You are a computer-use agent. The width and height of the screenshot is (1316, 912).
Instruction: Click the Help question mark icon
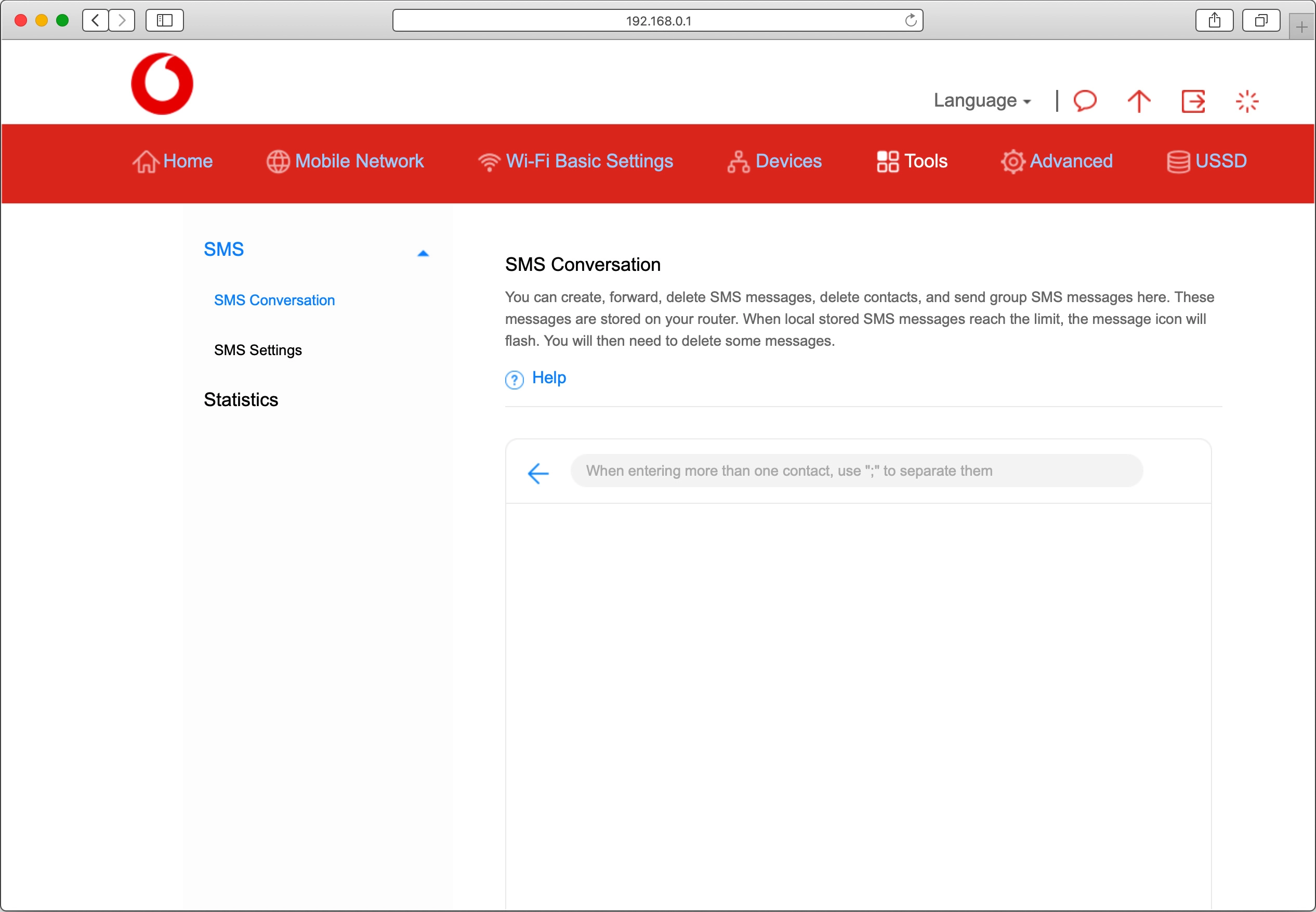click(x=514, y=379)
